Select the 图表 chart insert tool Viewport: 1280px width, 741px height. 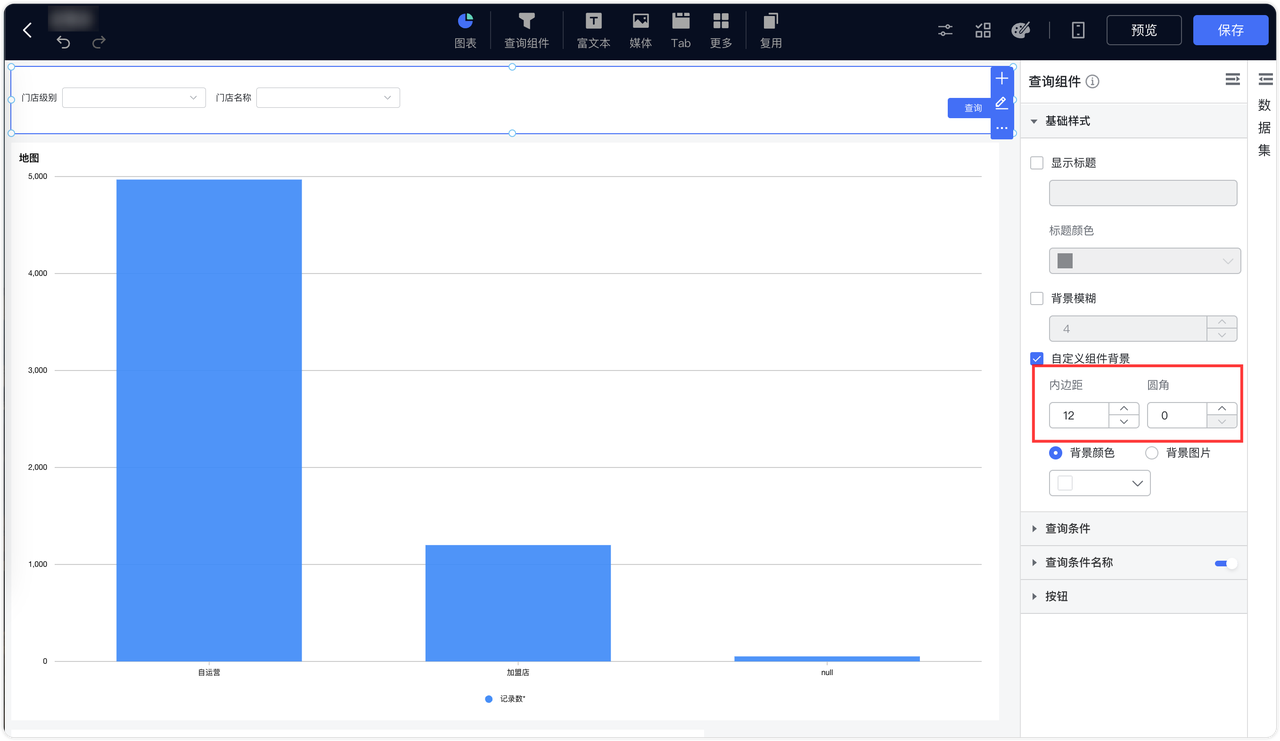464,30
